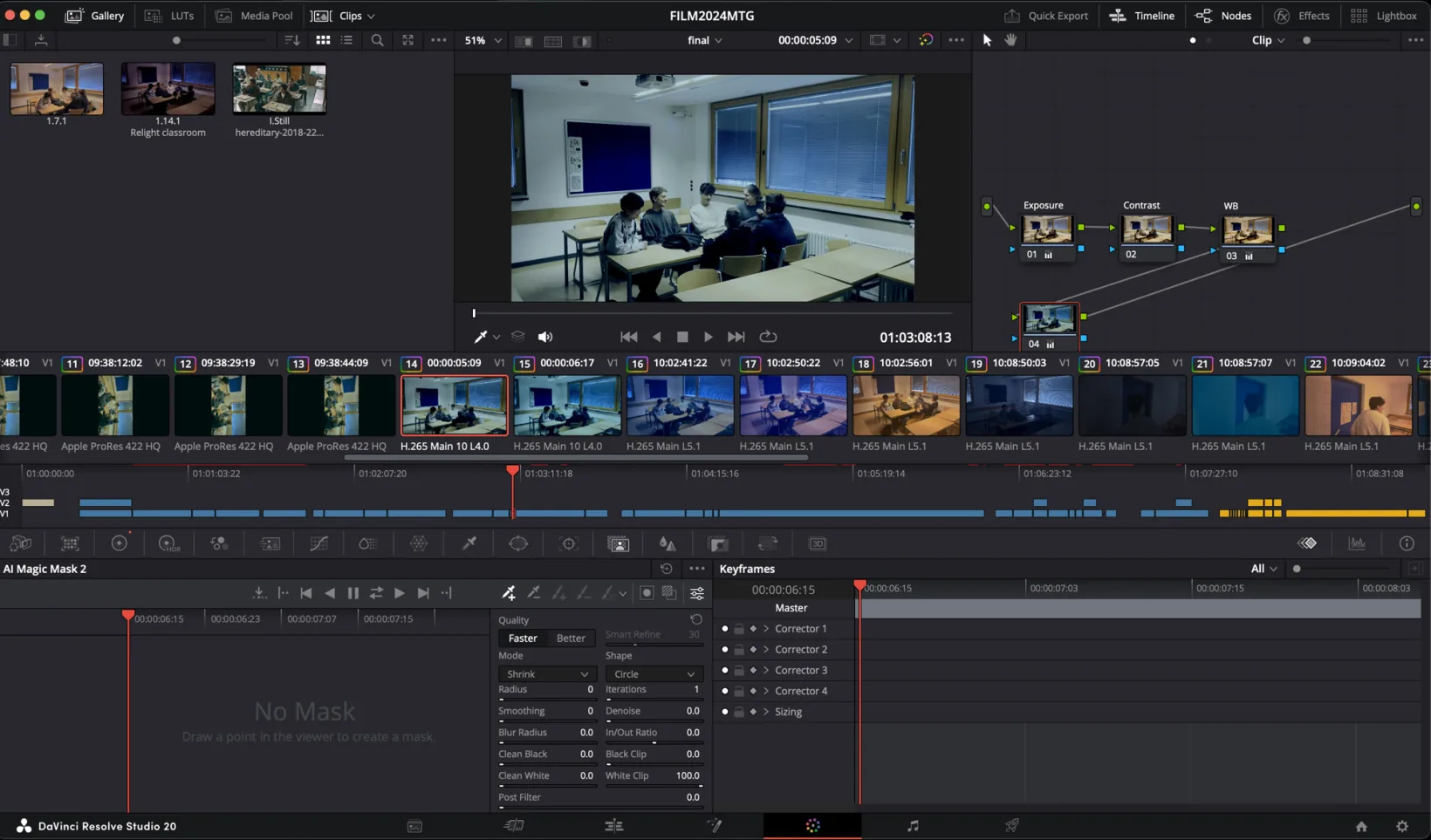Show the Information panel

(x=1407, y=543)
